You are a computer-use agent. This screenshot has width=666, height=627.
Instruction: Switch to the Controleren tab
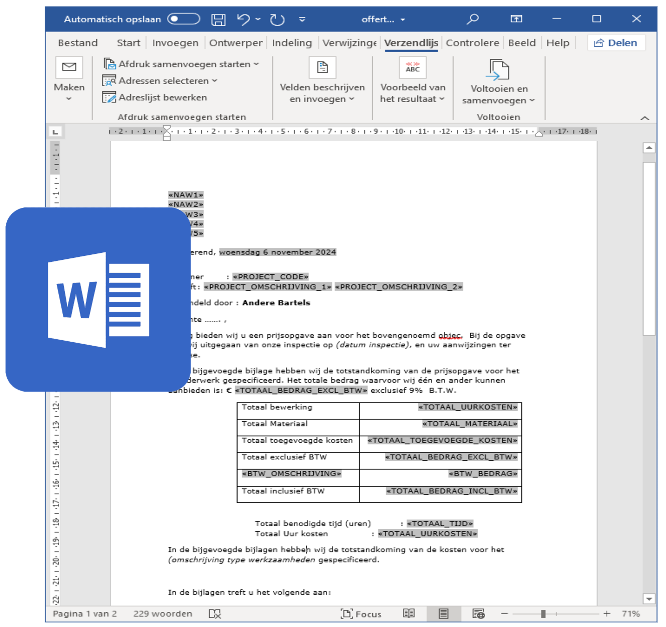click(472, 43)
